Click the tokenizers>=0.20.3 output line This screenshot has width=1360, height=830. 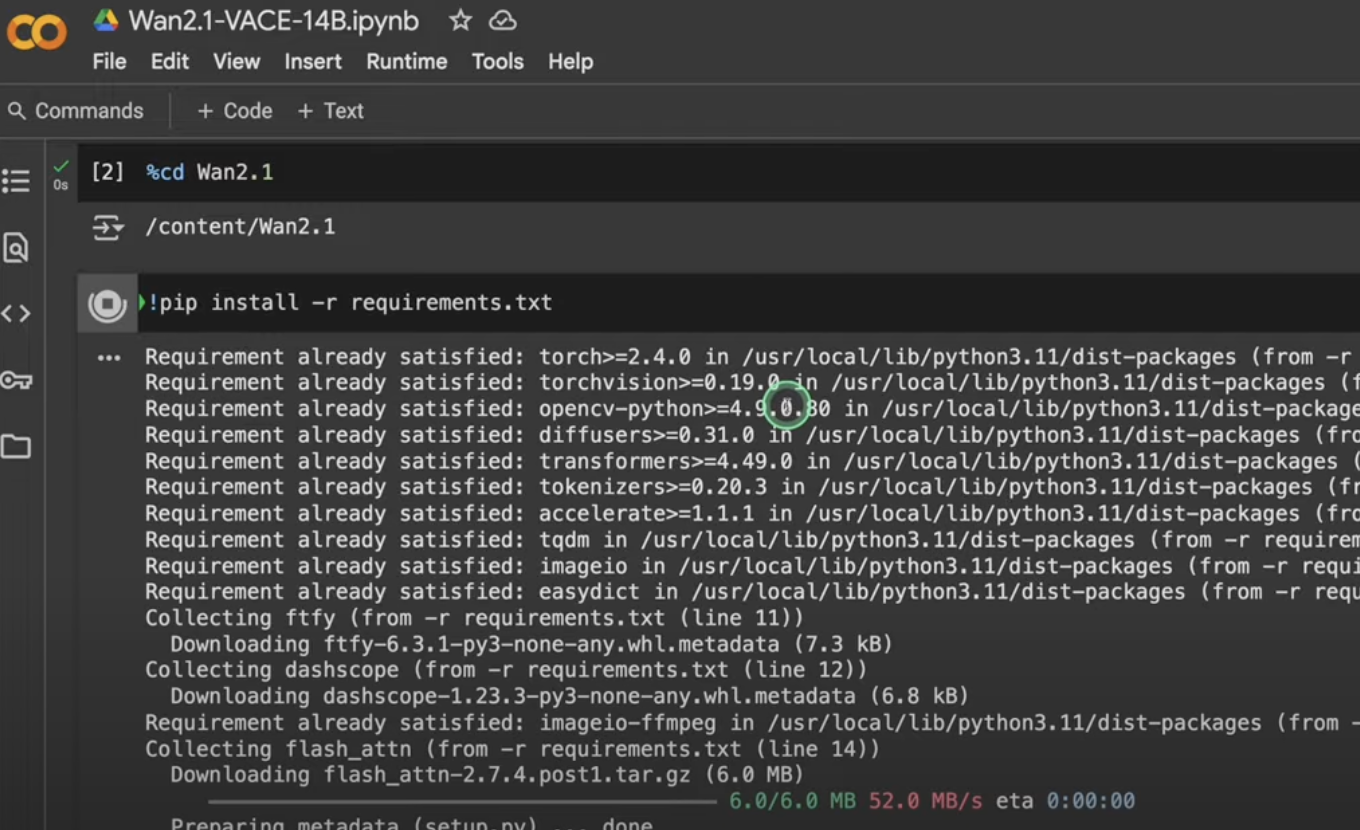tap(752, 487)
